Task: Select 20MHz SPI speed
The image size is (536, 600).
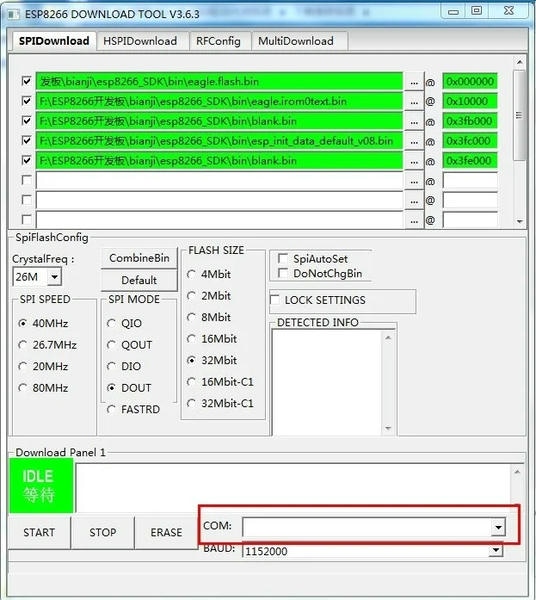Action: point(23,366)
